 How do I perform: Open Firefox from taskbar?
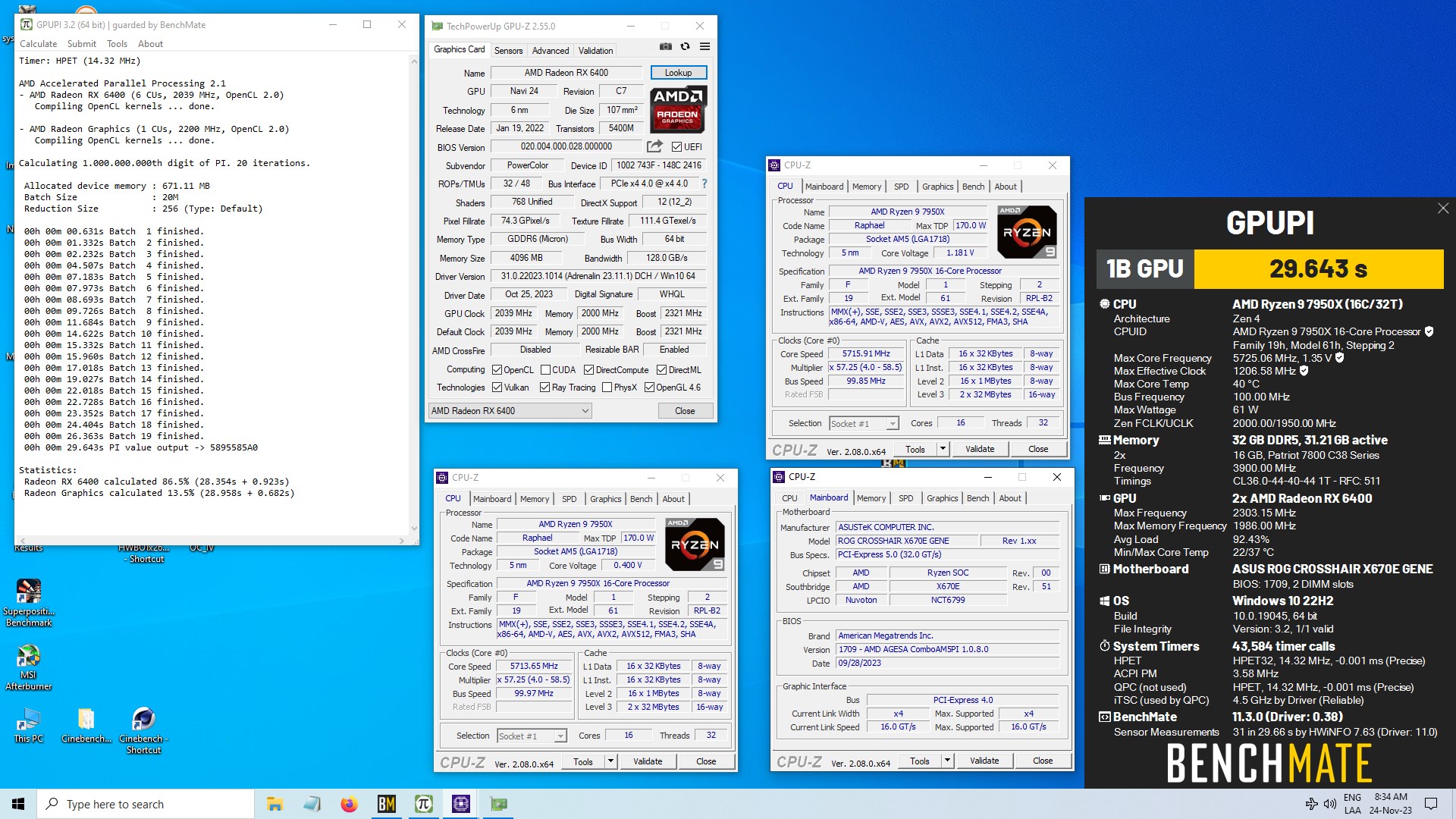pyautogui.click(x=349, y=804)
